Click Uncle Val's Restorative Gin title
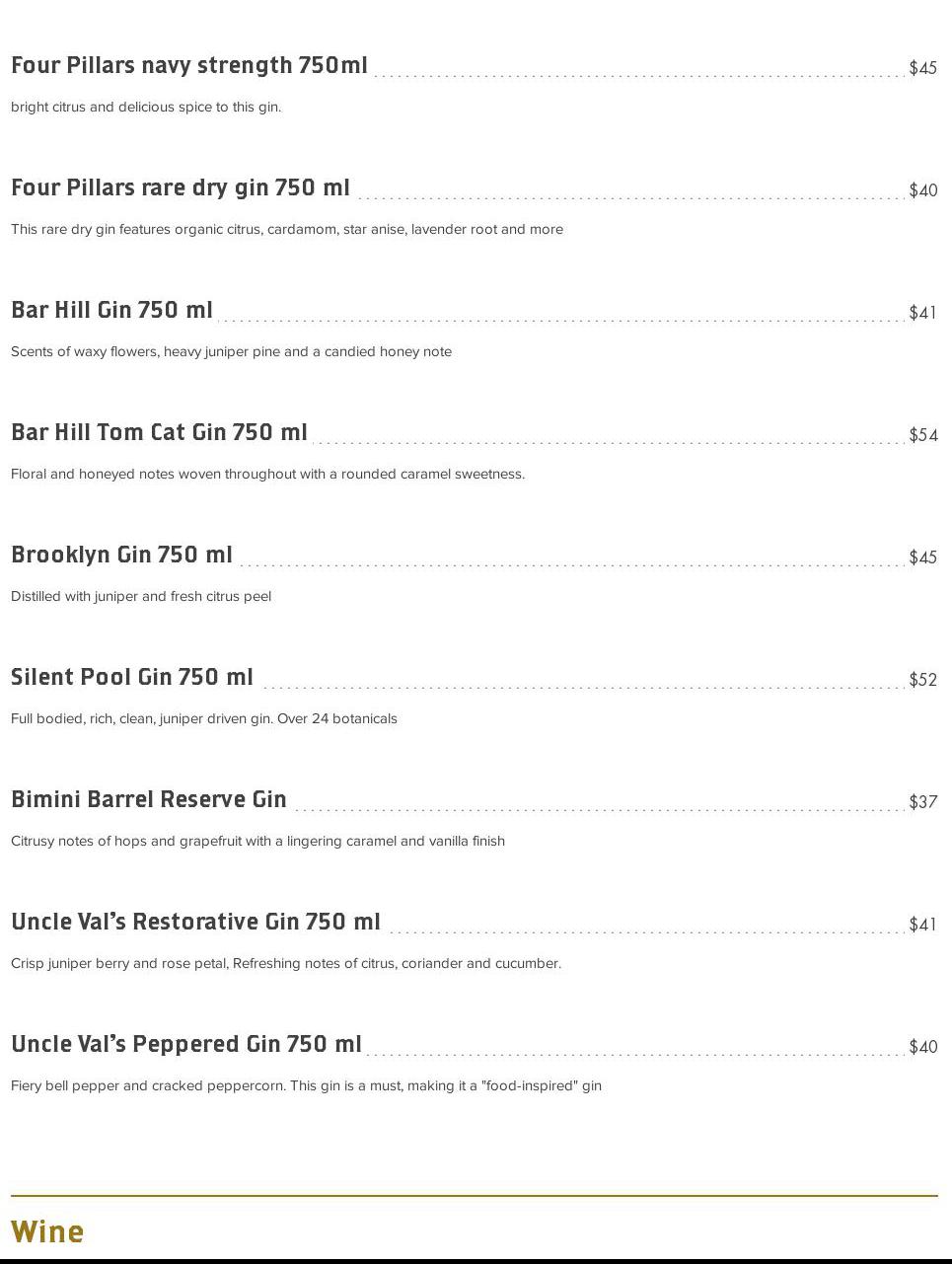Screen dimensions: 952x1264 tap(195, 923)
